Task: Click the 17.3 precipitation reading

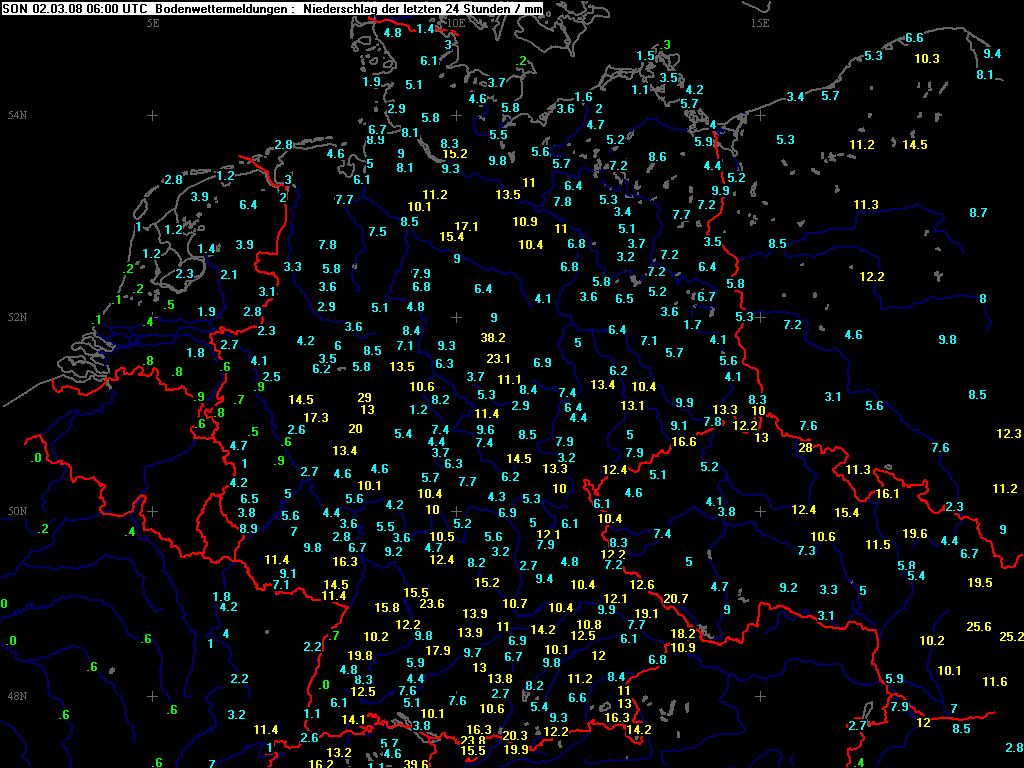Action: point(316,417)
